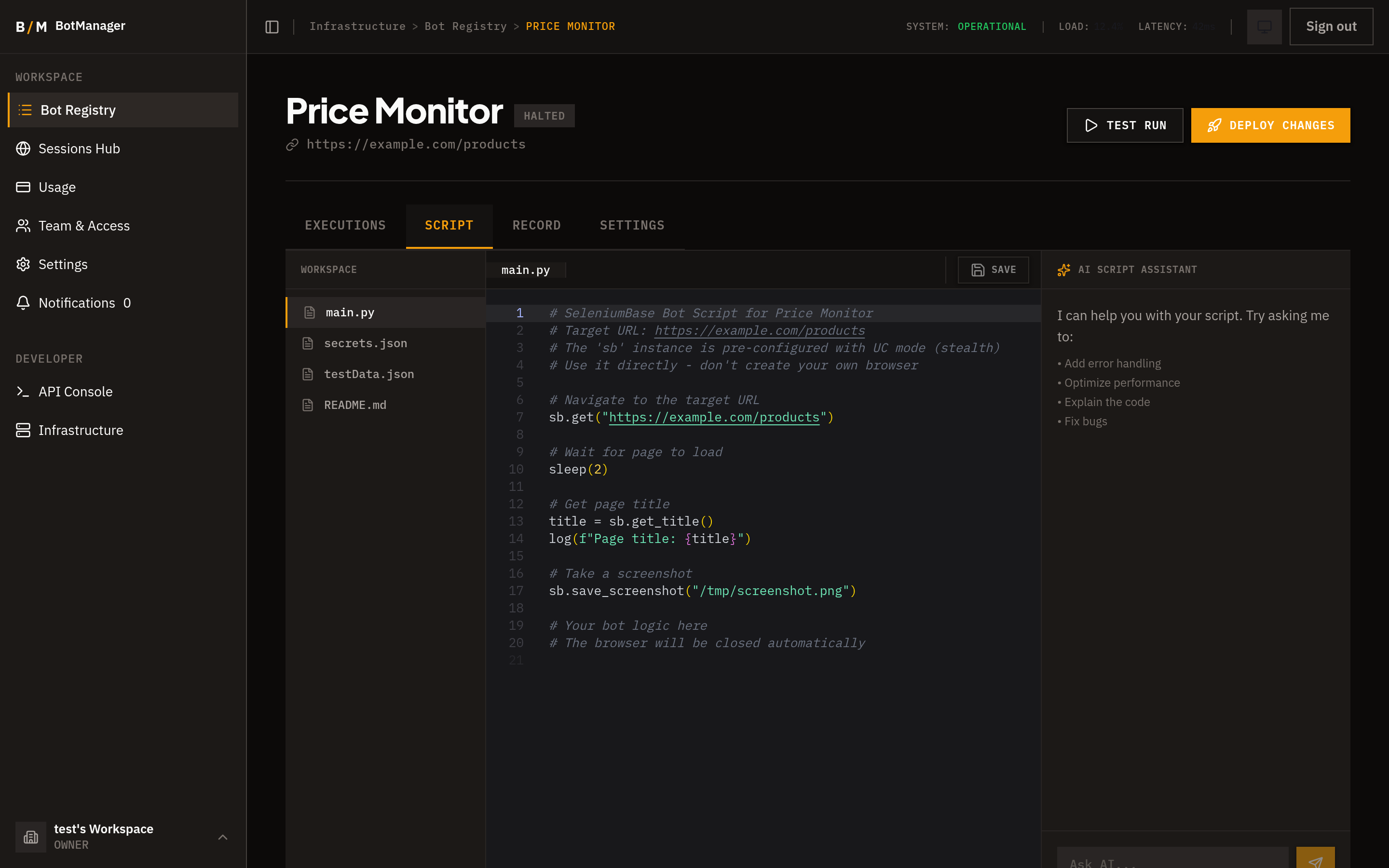Select the Usage icon in the sidebar

(23, 187)
